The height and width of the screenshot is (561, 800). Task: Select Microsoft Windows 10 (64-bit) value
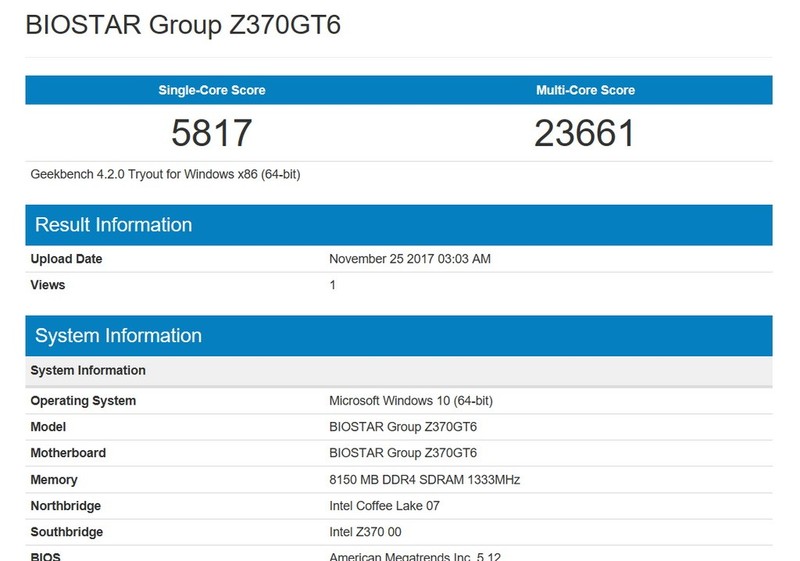tap(411, 401)
